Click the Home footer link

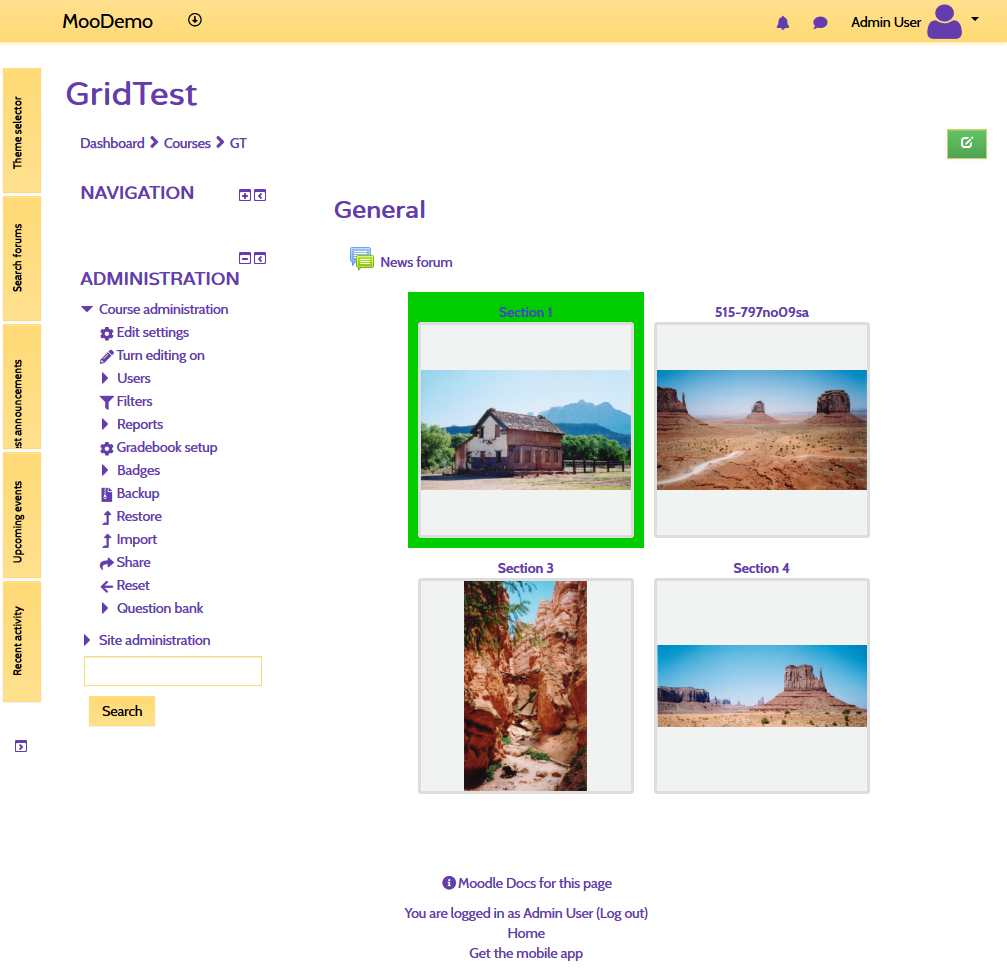pyautogui.click(x=526, y=933)
